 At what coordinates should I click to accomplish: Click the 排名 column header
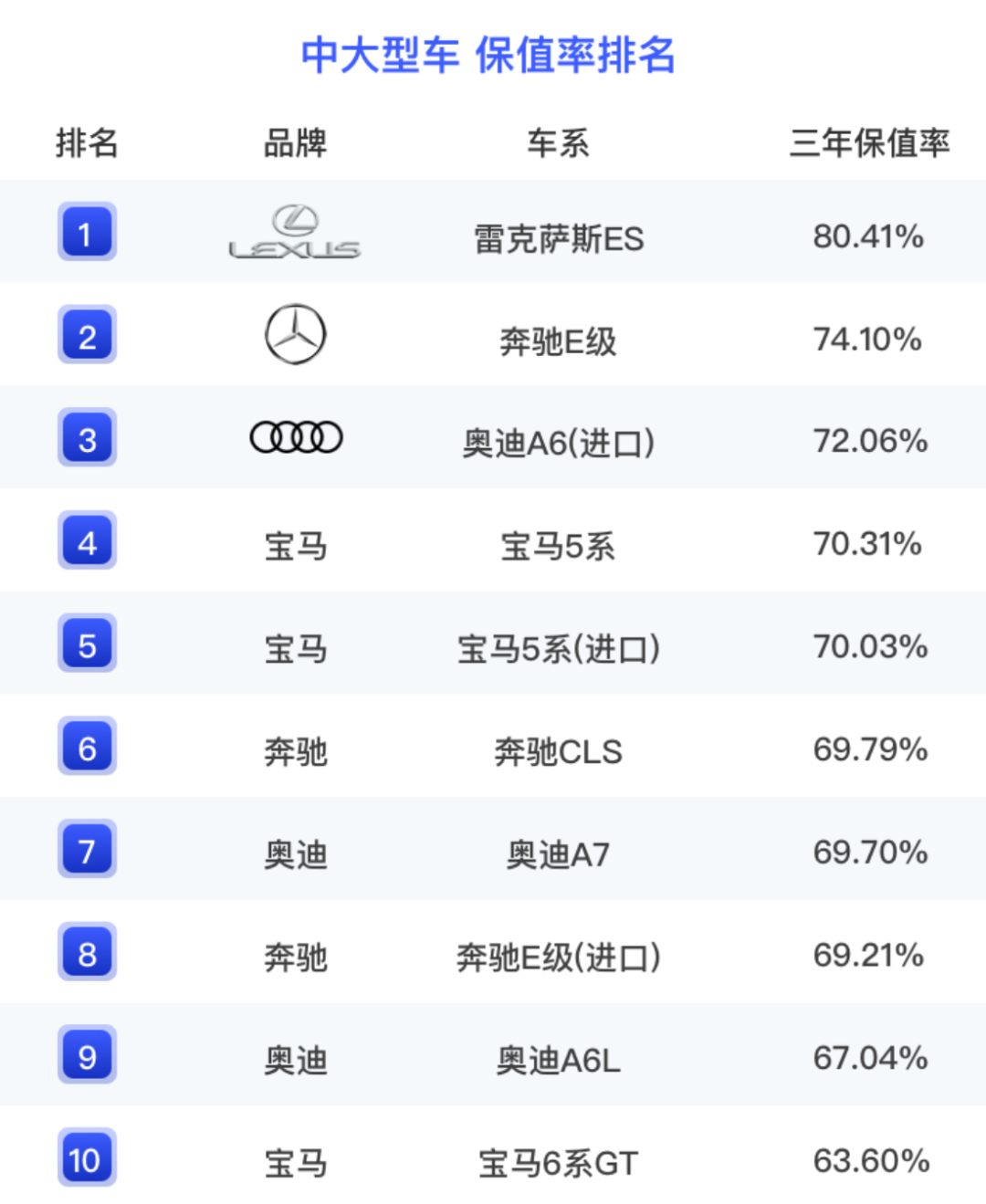(87, 142)
